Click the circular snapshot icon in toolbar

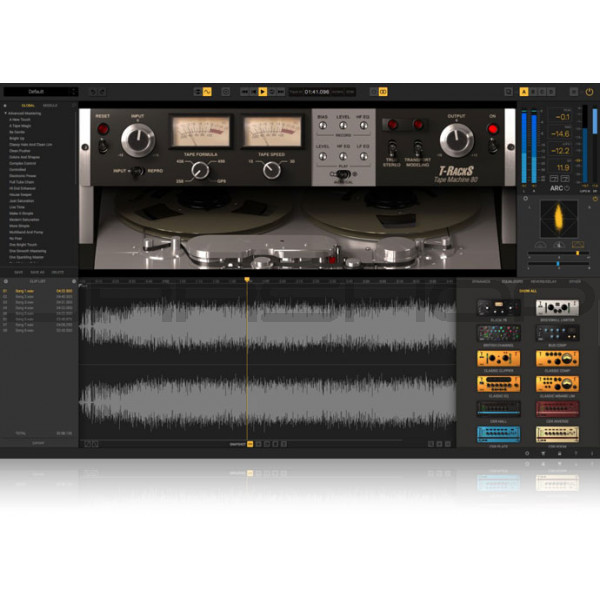(226, 92)
